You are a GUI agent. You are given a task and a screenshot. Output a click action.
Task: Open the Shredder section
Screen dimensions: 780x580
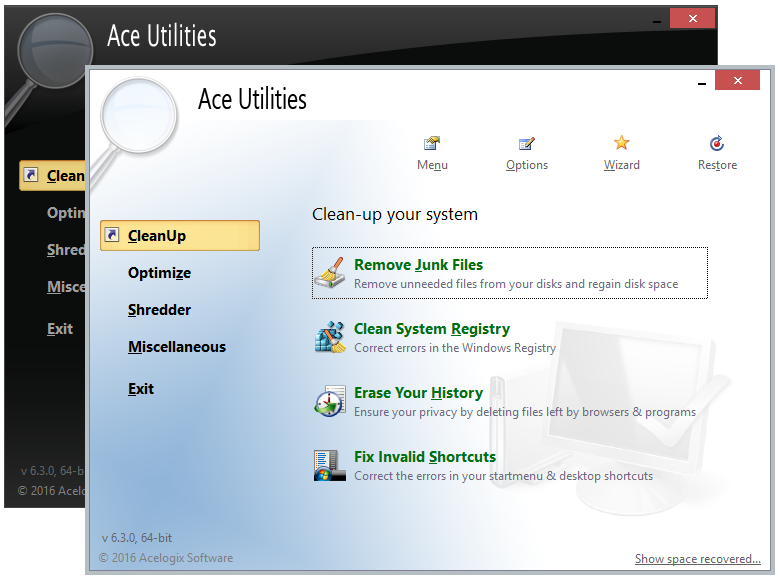tap(159, 309)
